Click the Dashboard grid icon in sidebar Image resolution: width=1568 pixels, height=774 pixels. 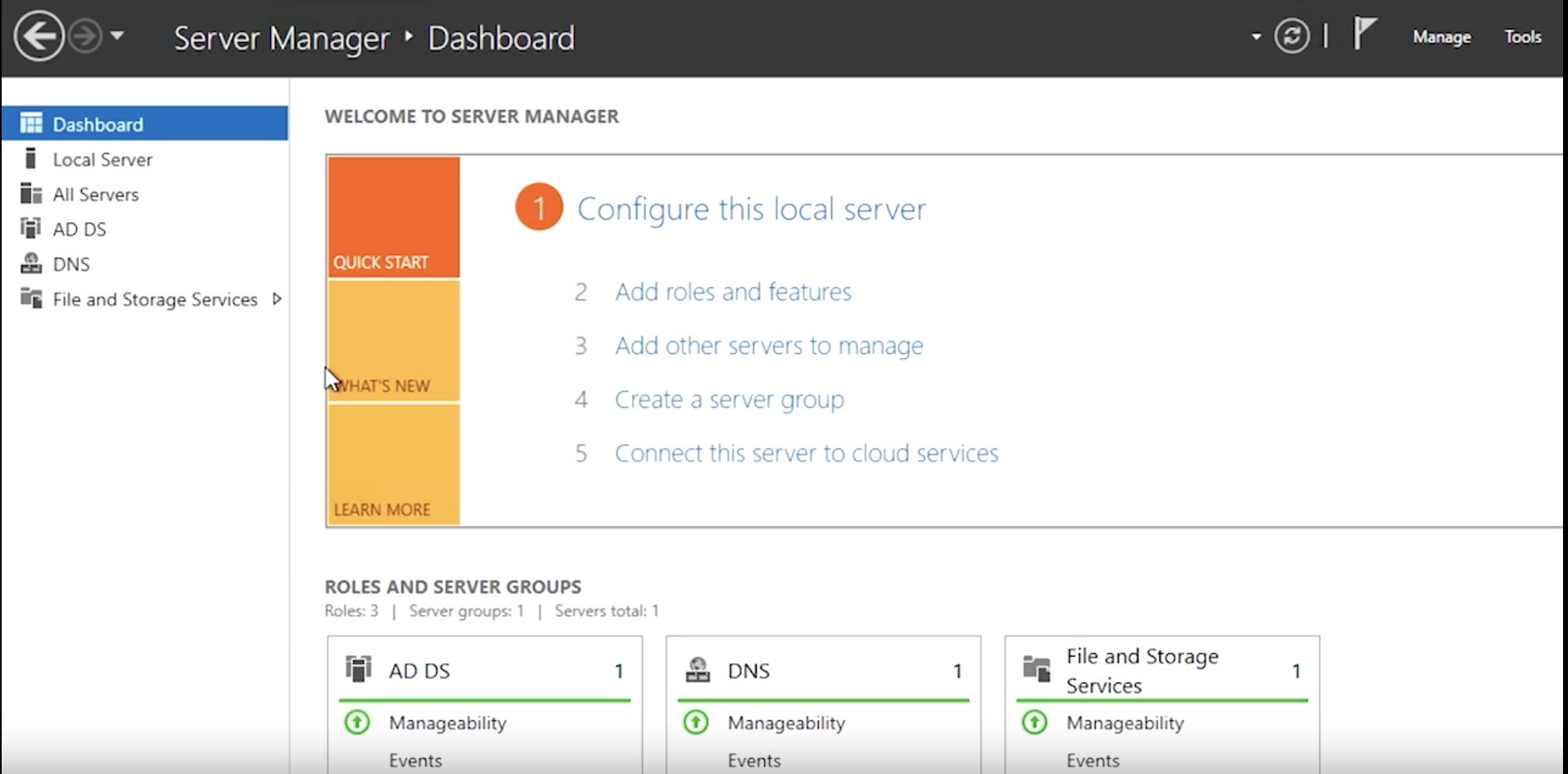(31, 123)
